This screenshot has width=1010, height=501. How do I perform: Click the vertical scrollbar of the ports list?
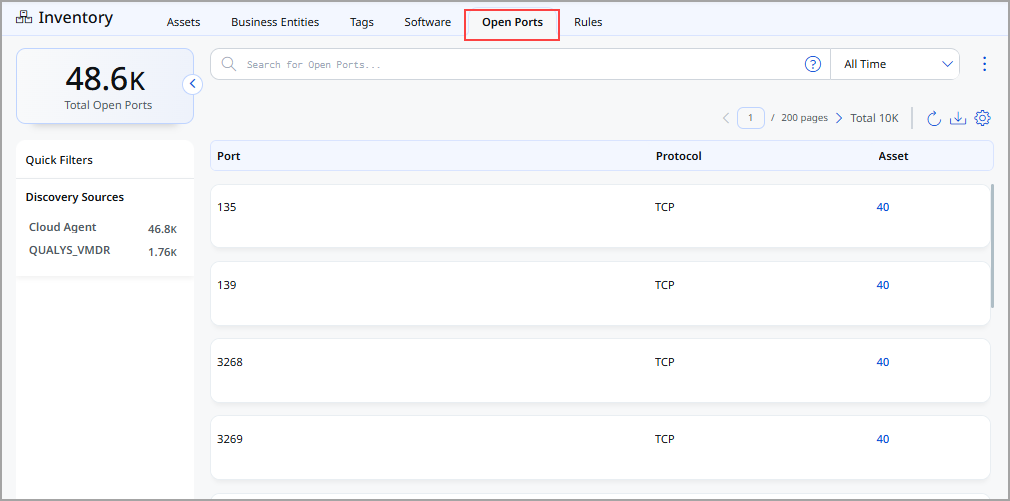(992, 246)
